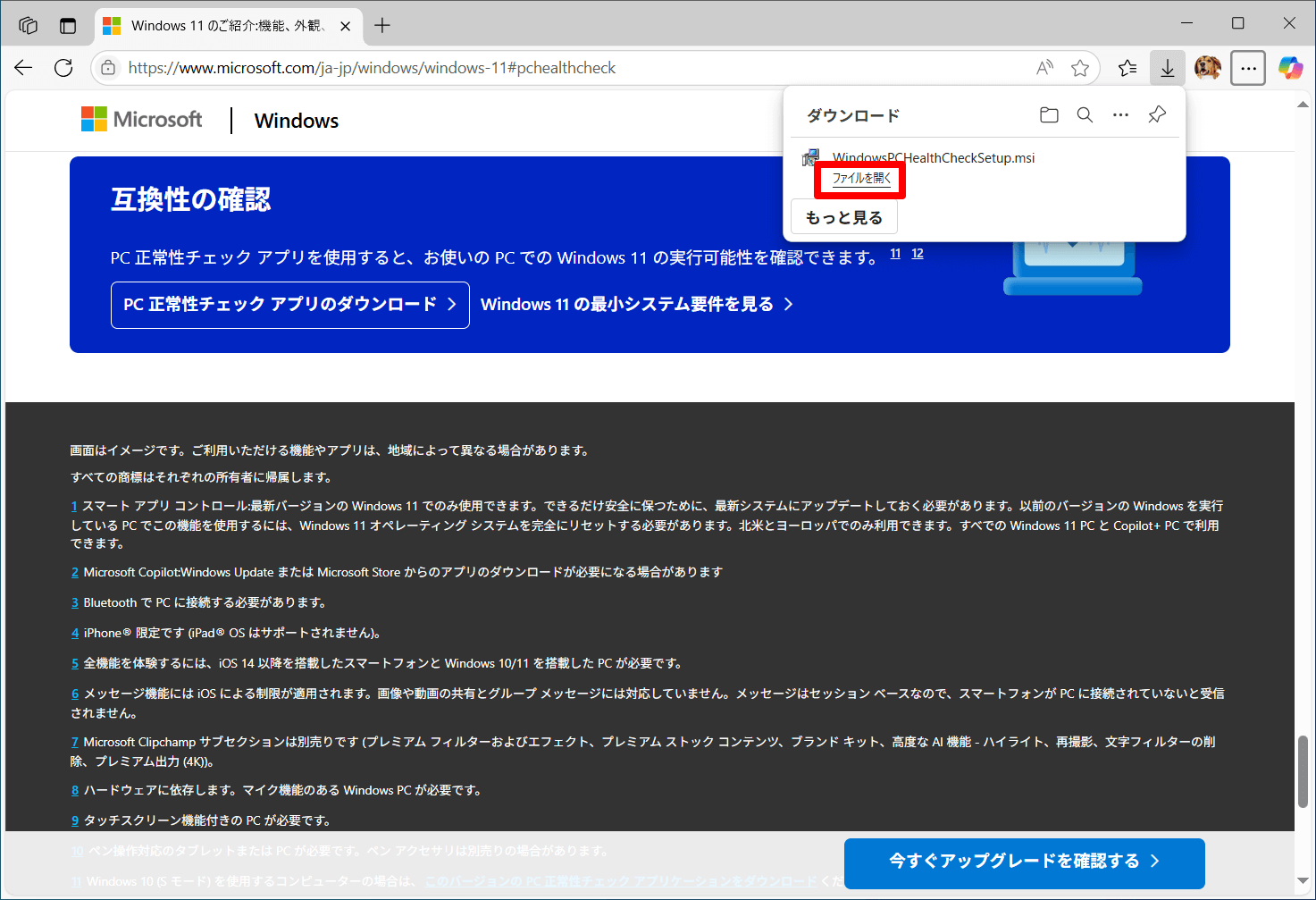Screen dimensions: 1316x900
Task: View Windows 11 の最小システム要件 link
Action: (x=637, y=305)
